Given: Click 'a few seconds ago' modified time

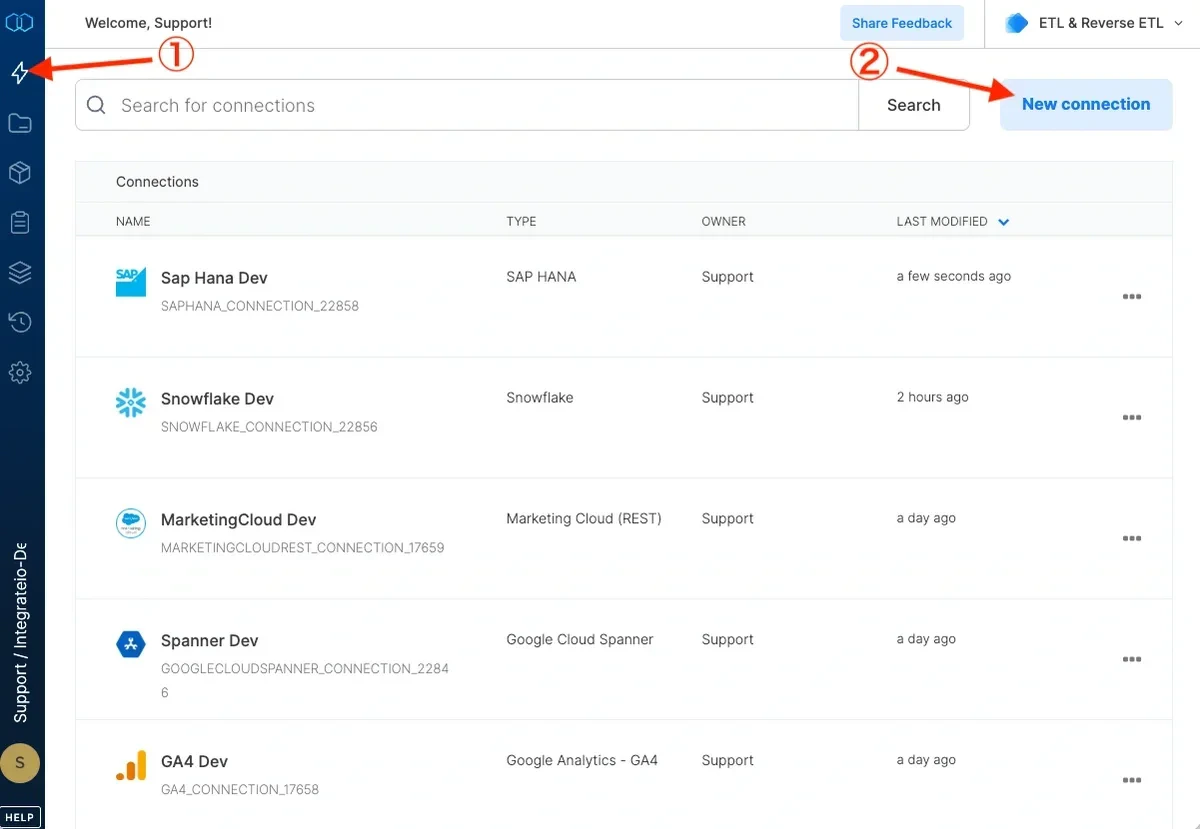Looking at the screenshot, I should click(954, 277).
